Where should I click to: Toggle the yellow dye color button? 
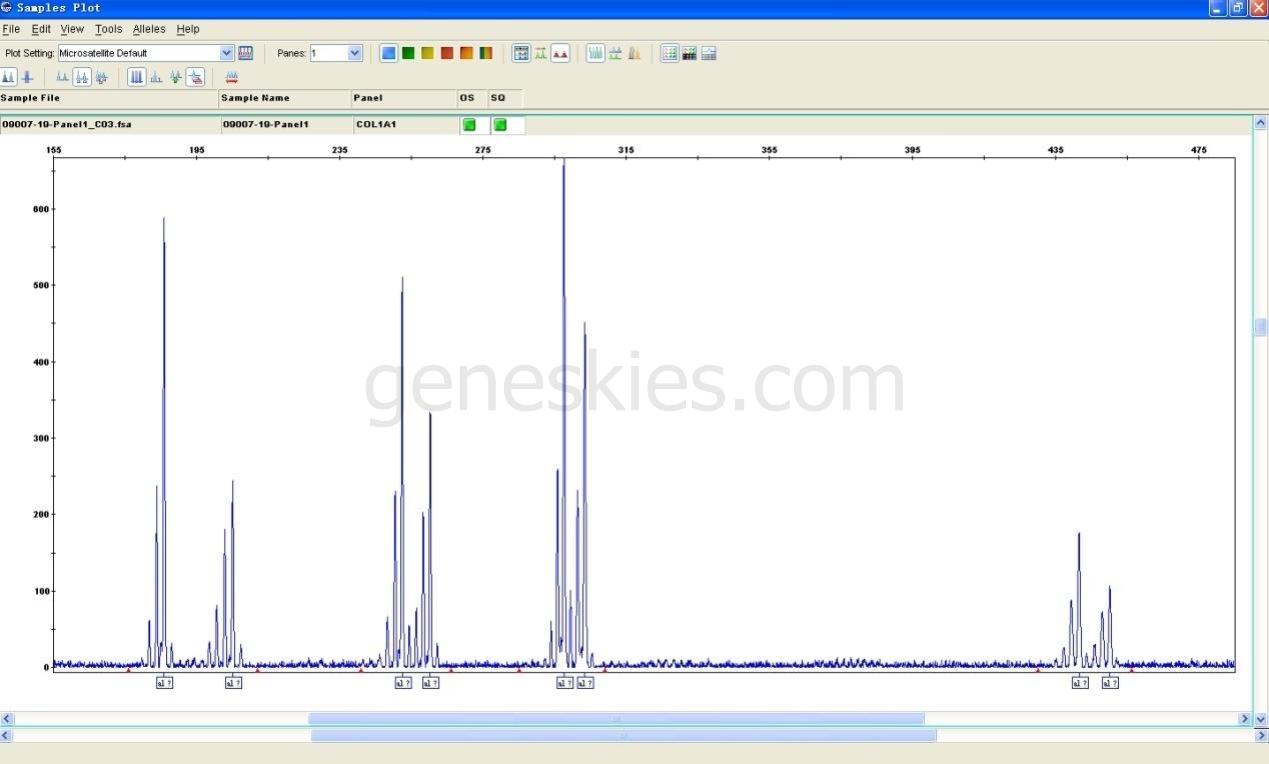pyautogui.click(x=427, y=53)
